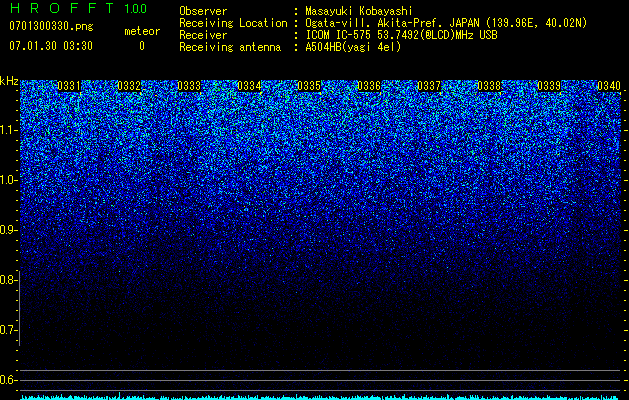Click the 0.8 kHz axis label
This screenshot has height=400, width=629.
[x=7, y=280]
